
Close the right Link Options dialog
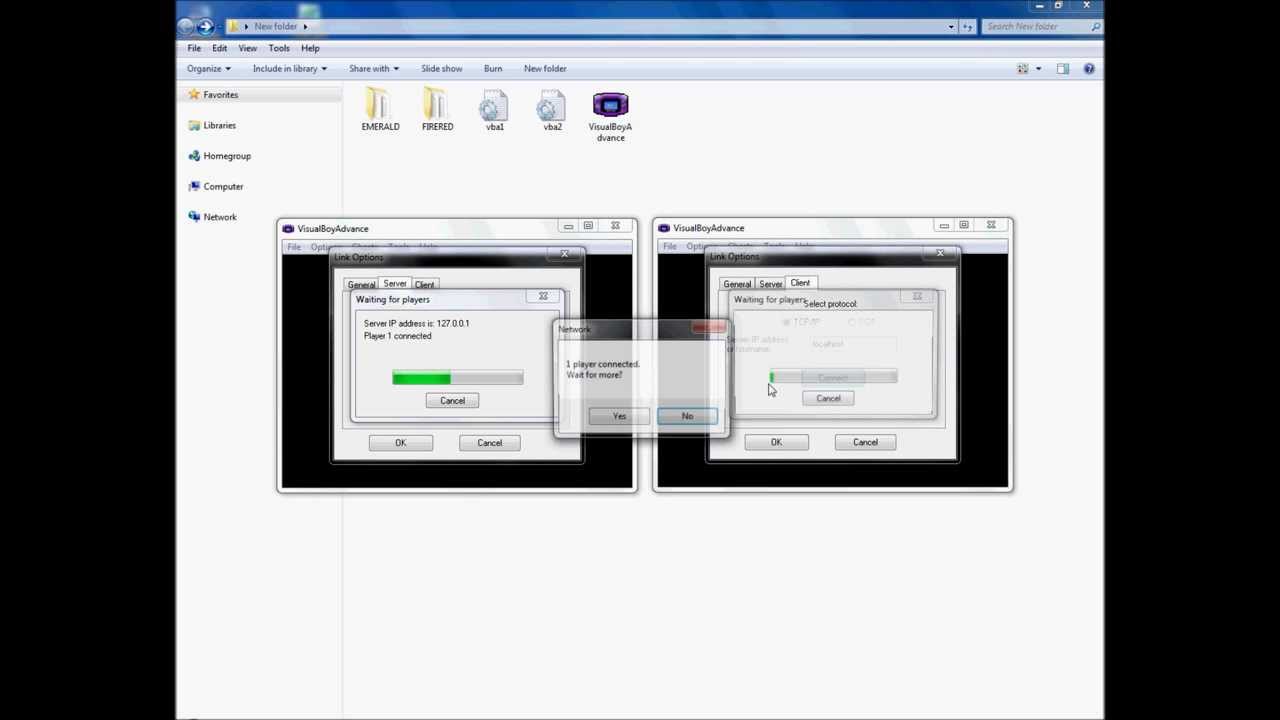pos(940,253)
